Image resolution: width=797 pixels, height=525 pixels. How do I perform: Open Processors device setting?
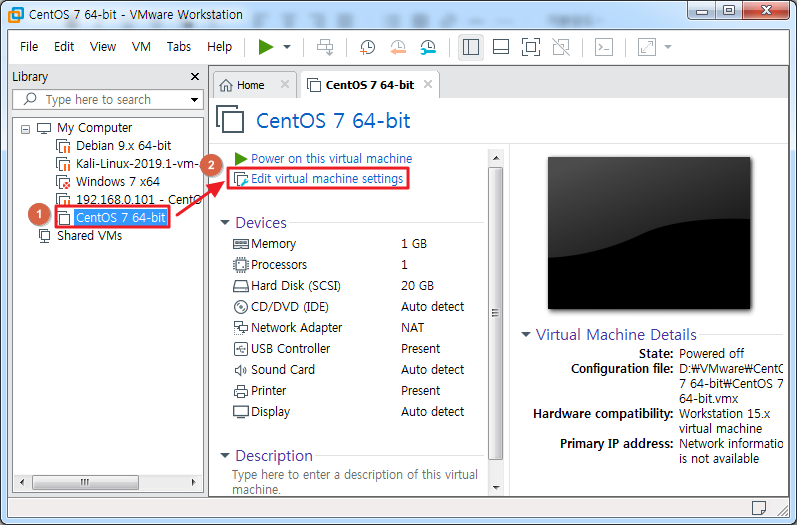tap(279, 265)
